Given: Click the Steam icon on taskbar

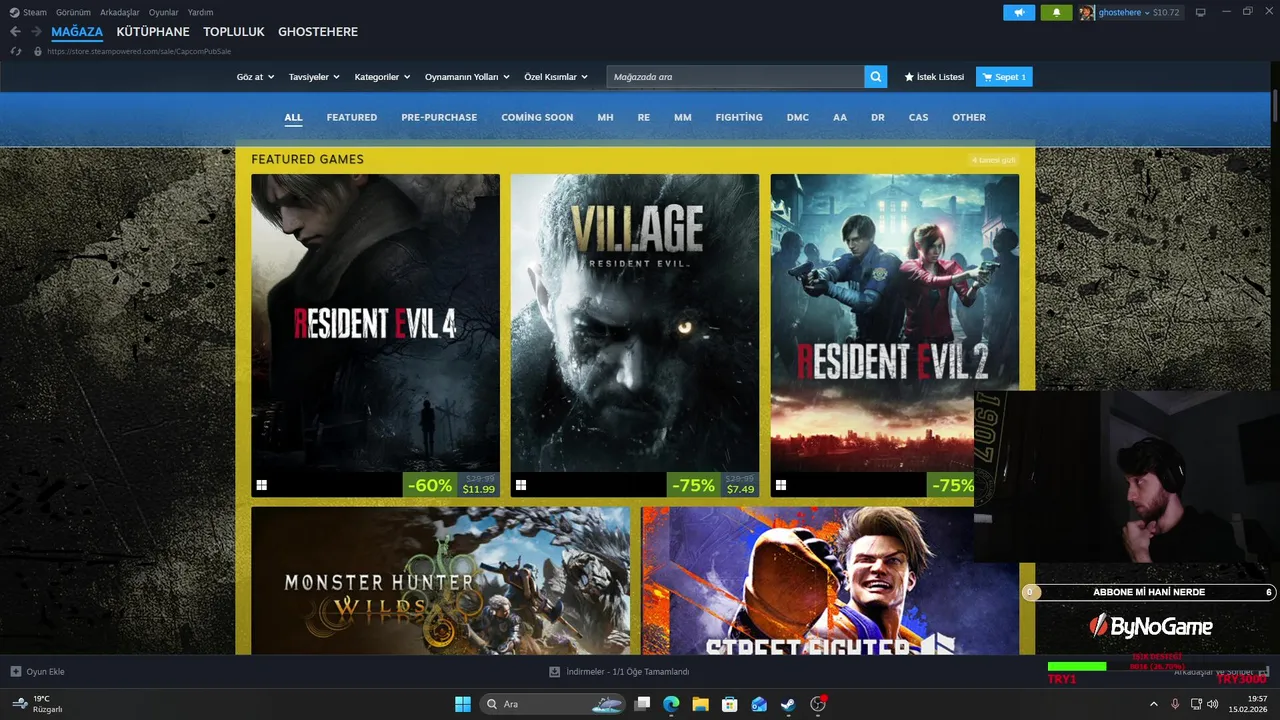Looking at the screenshot, I should click(x=788, y=704).
